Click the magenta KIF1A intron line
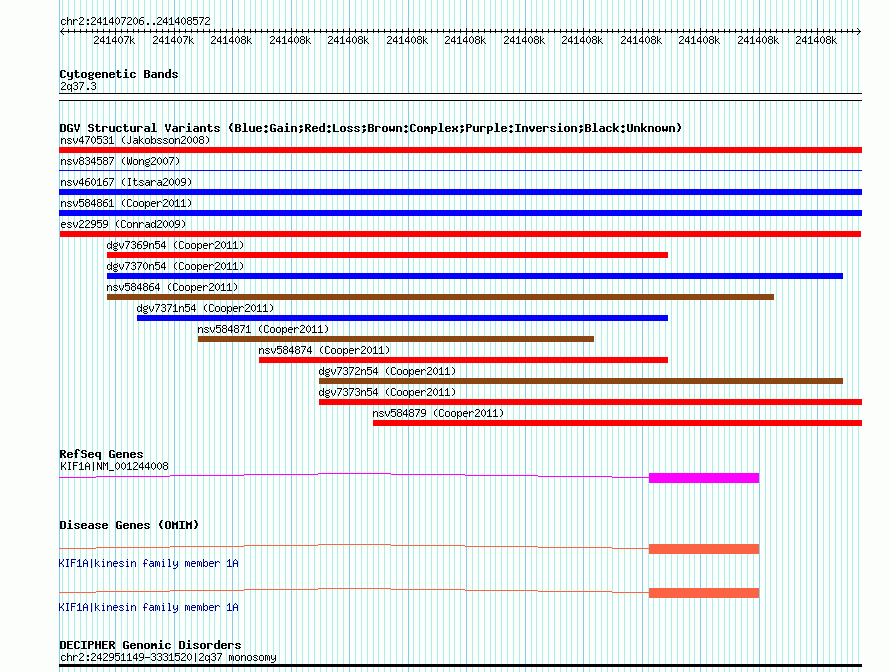 click(354, 476)
